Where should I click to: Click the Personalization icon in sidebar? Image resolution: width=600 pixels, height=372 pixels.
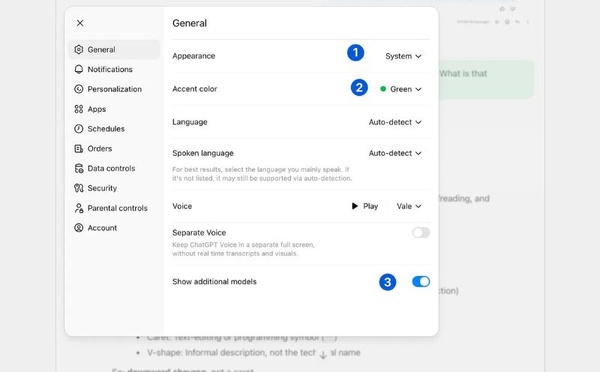[79, 89]
